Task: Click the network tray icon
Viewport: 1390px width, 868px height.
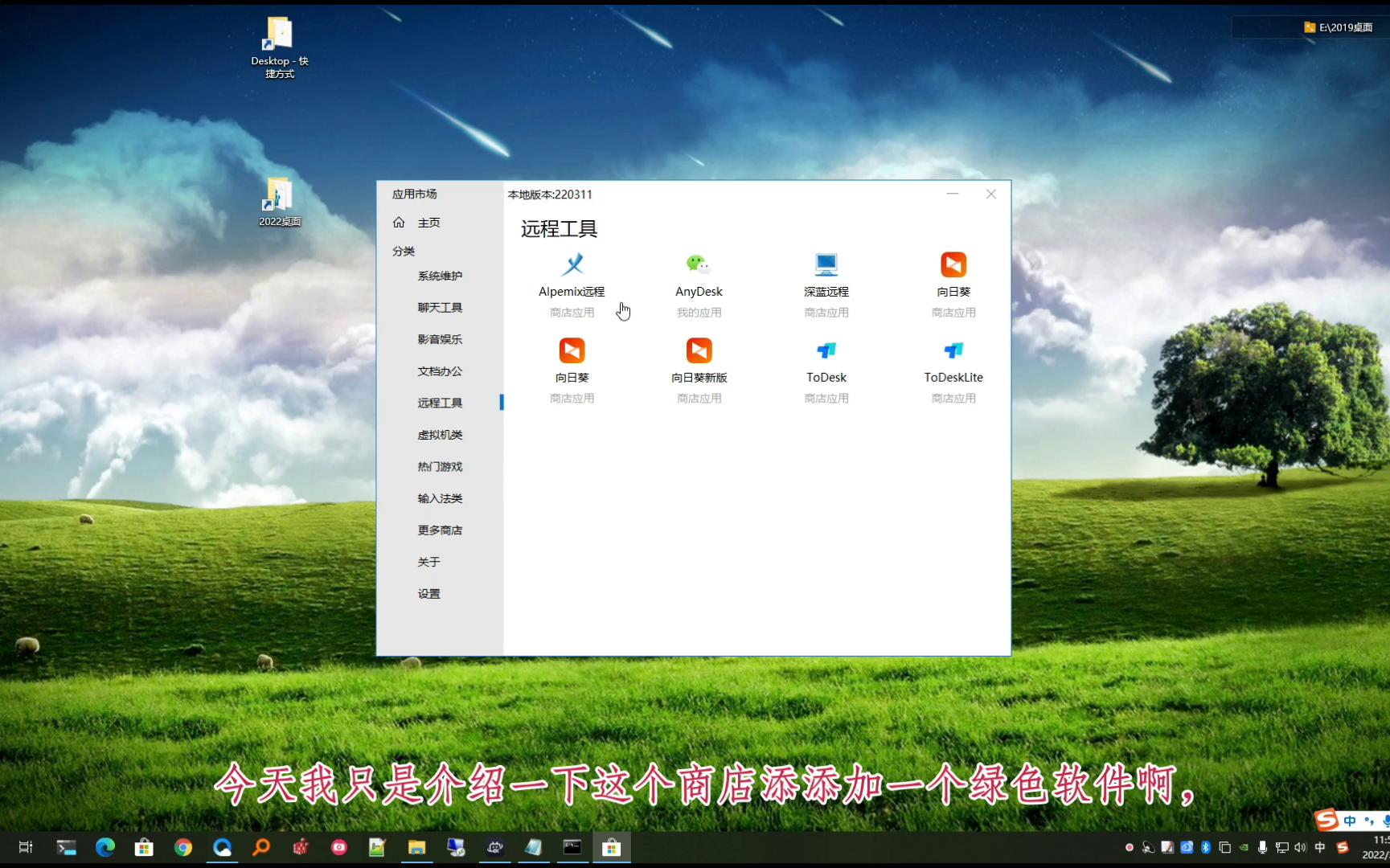Action: 1282,847
